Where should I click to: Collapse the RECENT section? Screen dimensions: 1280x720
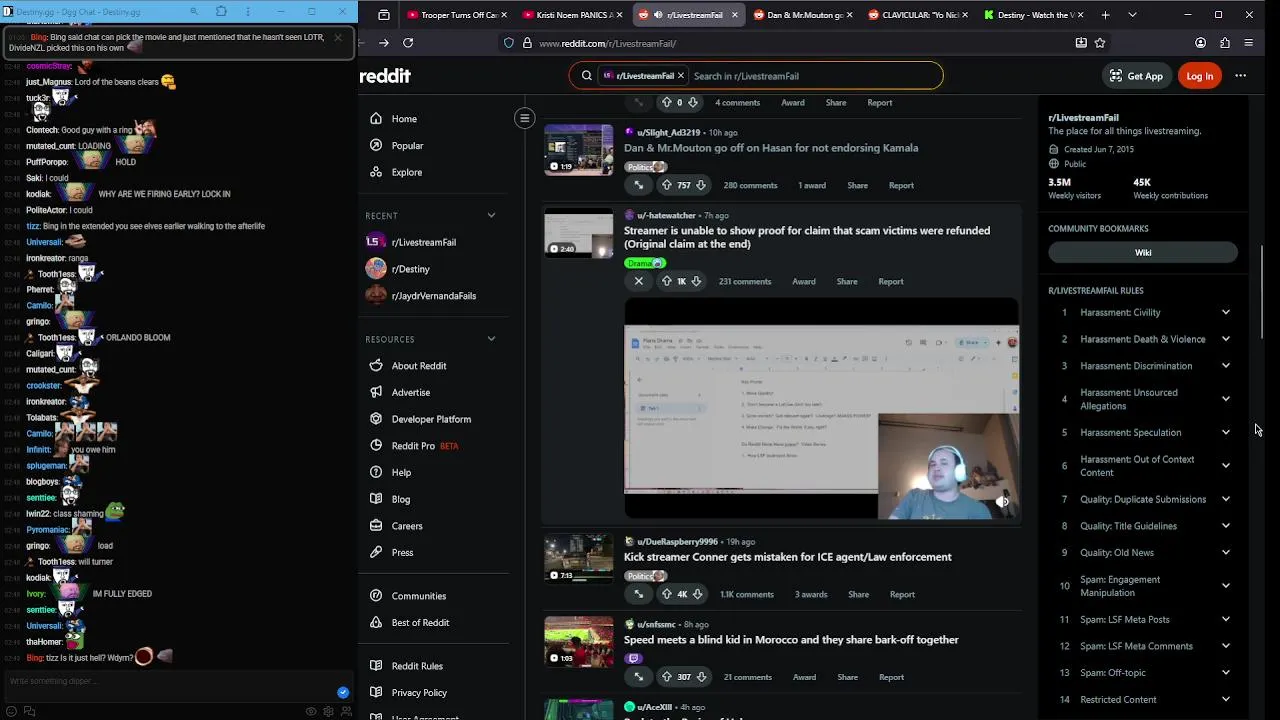[491, 216]
